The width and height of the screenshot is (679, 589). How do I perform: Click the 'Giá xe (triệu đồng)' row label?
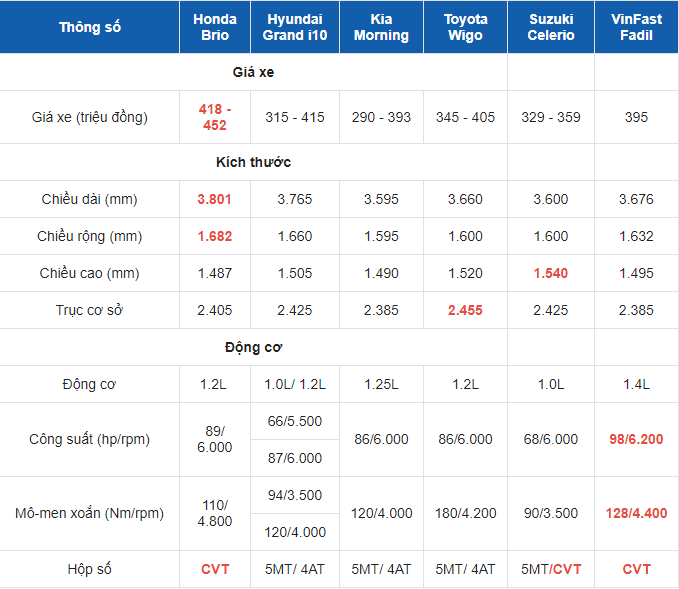[90, 117]
